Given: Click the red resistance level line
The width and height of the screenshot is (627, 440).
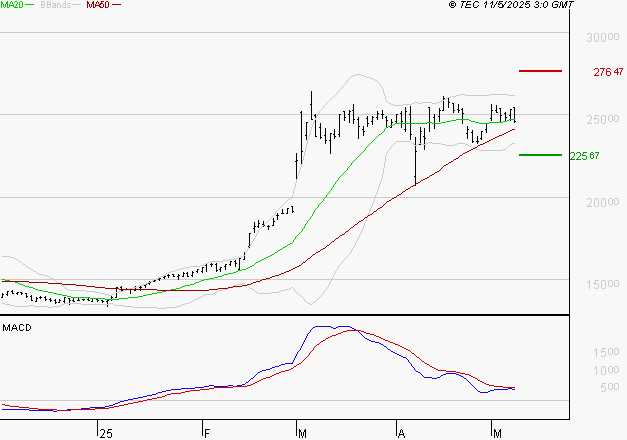Looking at the screenshot, I should pos(540,71).
